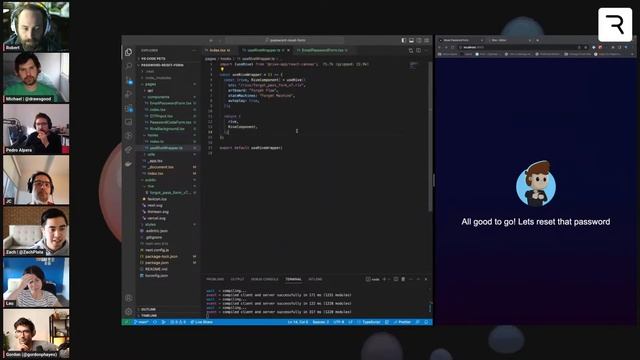Open the Search view in VS Code

click(x=129, y=66)
